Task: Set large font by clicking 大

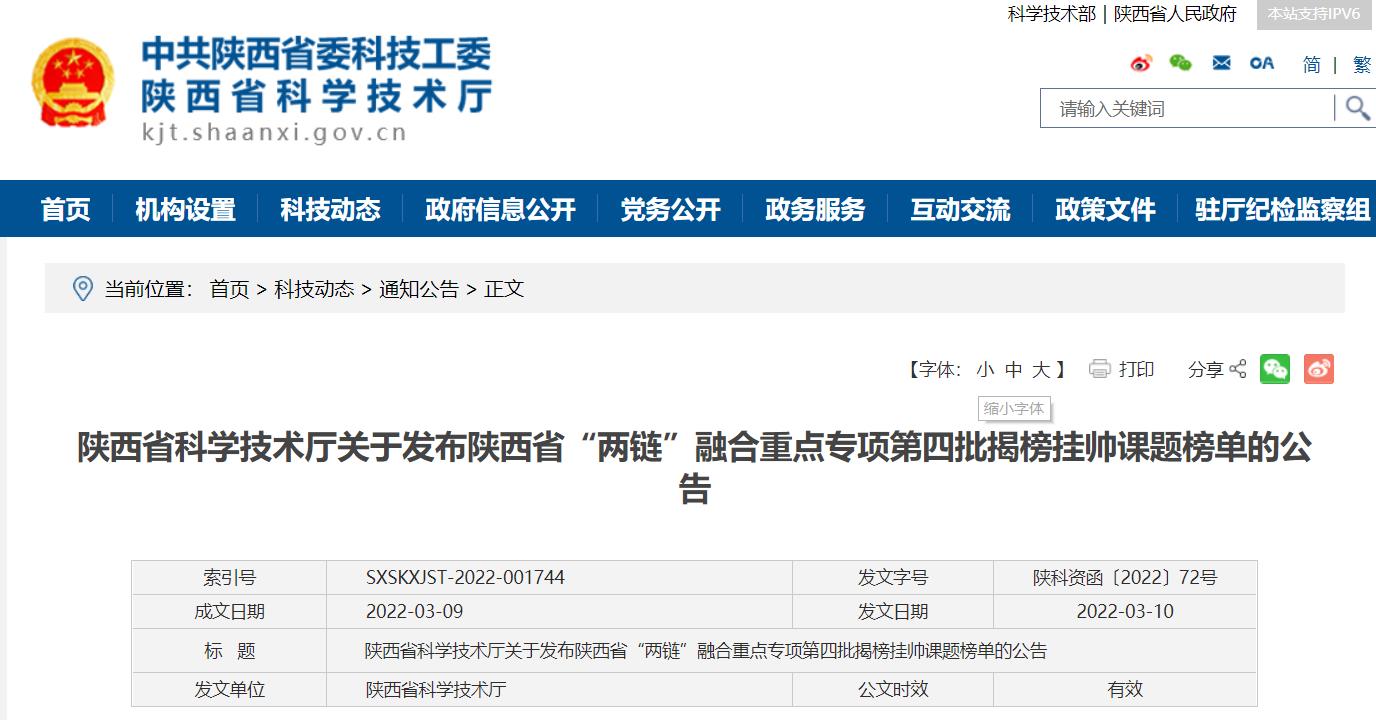Action: tap(1043, 369)
